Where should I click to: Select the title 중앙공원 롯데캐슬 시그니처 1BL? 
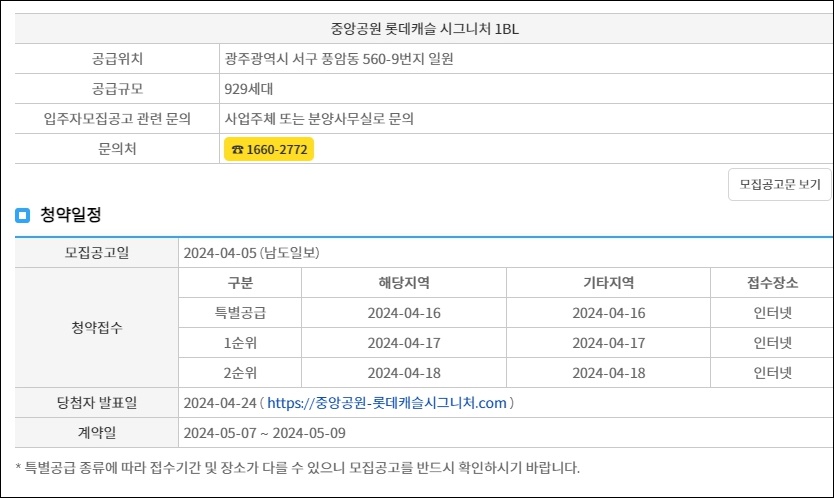[424, 29]
